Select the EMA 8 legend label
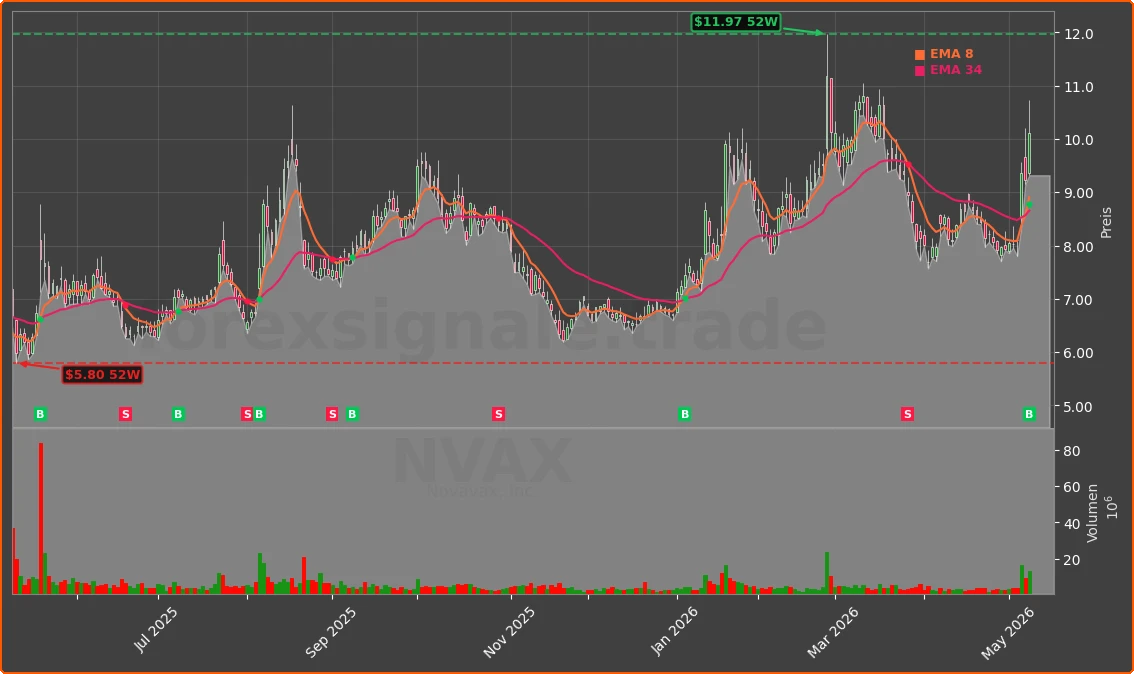Viewport: 1134px width, 674px height. 951,54
